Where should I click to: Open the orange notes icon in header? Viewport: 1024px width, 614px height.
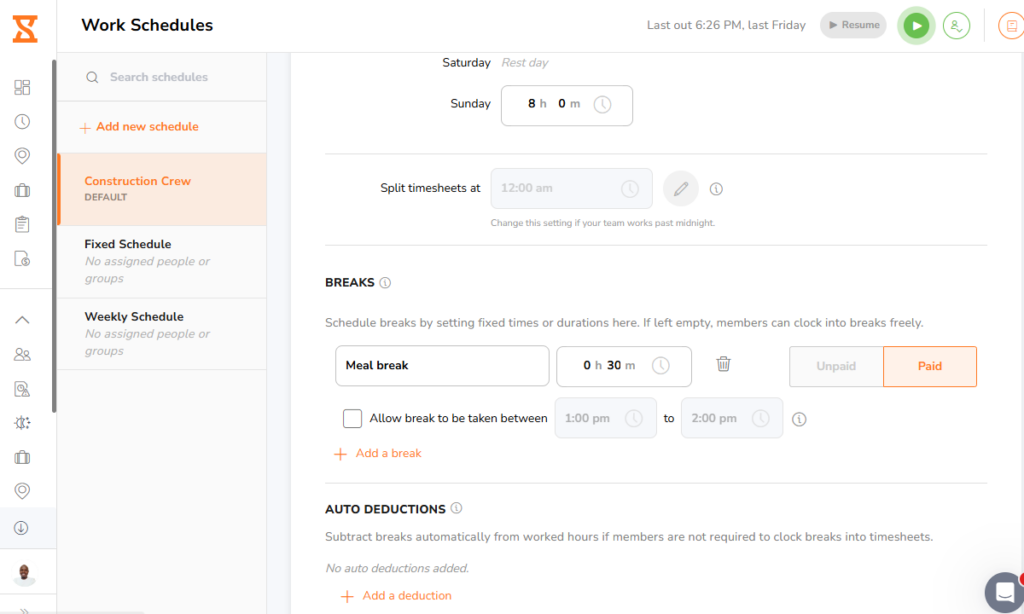(1011, 26)
